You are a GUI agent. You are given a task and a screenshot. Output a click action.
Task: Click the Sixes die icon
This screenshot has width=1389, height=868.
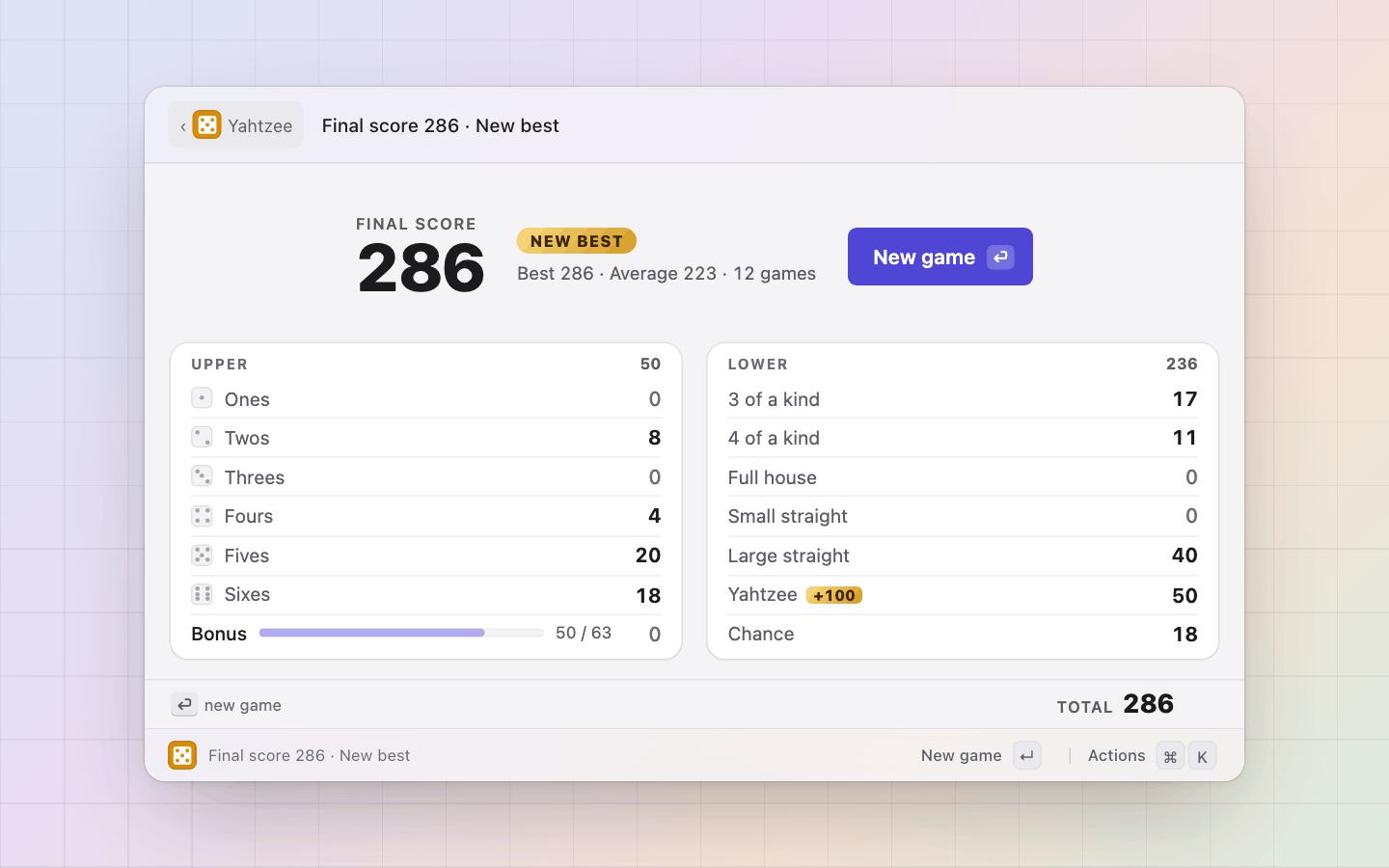[202, 594]
